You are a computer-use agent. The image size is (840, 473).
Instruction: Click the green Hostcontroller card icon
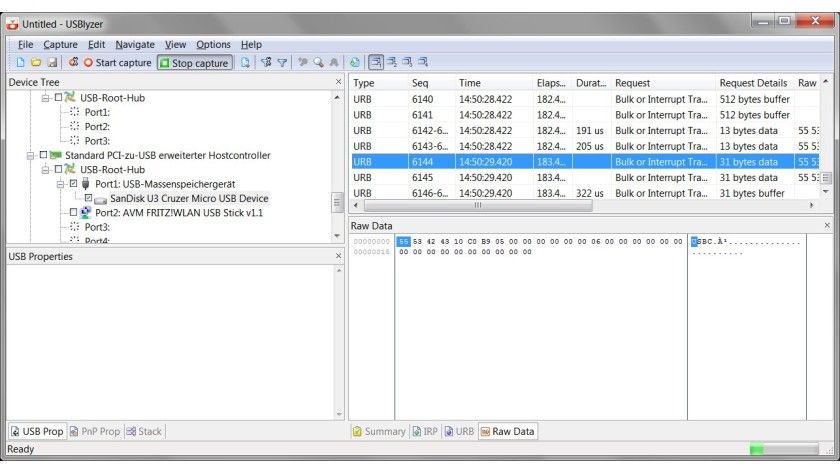coord(56,155)
